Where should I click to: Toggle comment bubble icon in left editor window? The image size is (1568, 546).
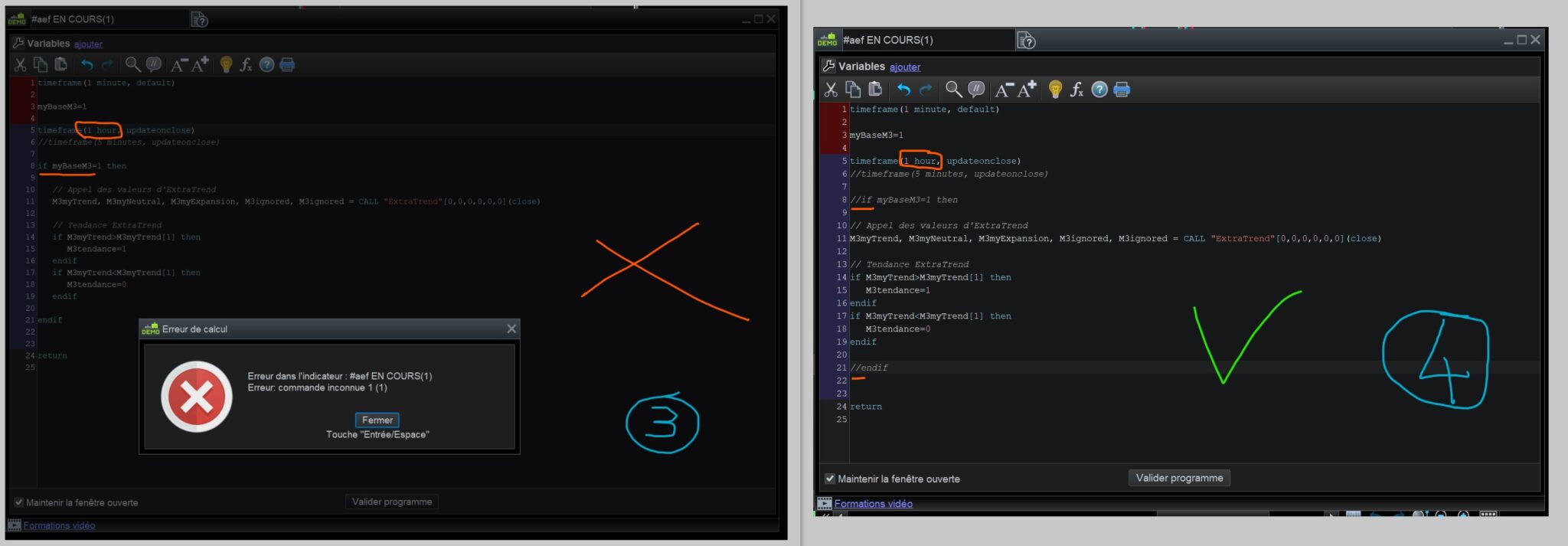153,64
